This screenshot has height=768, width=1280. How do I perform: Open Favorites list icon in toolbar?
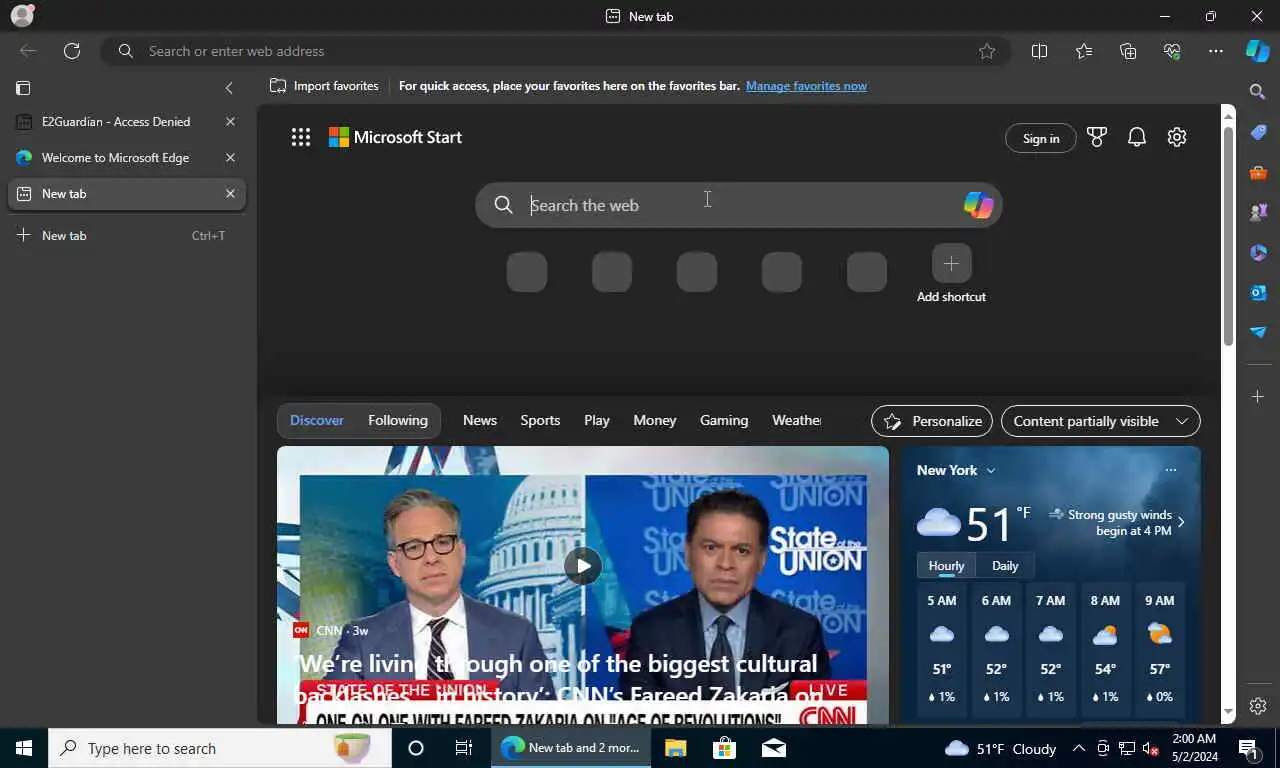point(1084,51)
